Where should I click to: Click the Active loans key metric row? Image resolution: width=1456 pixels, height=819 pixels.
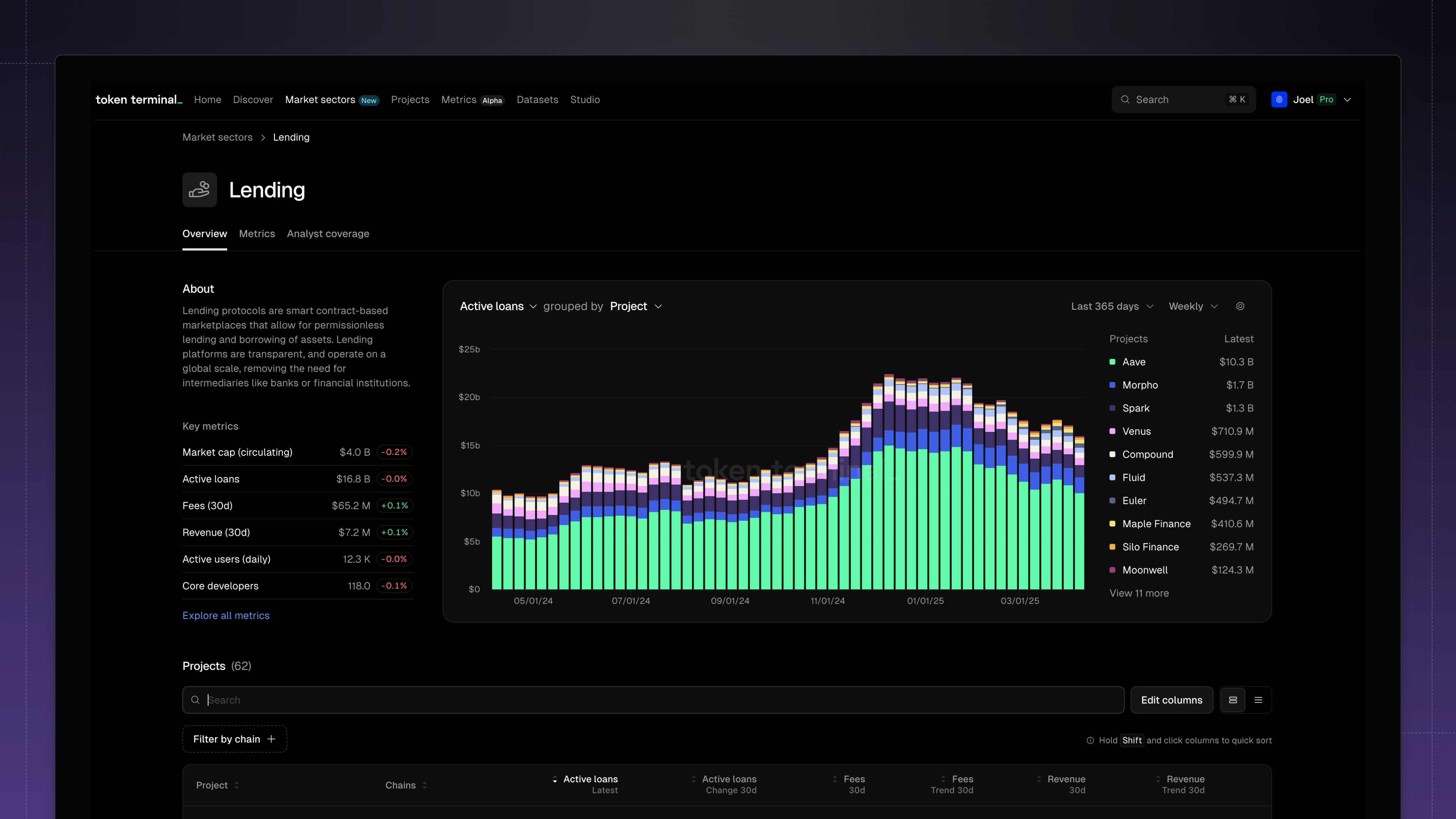298,479
